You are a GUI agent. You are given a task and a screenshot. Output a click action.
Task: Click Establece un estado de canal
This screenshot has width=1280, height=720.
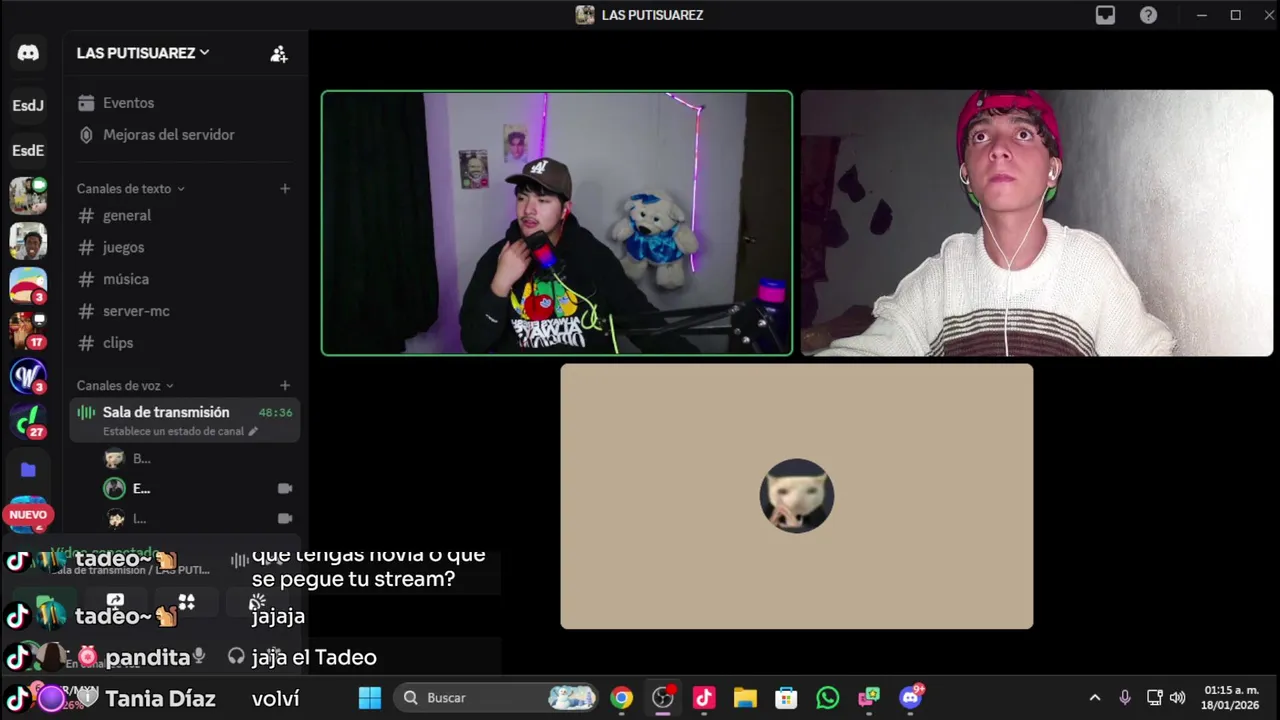coord(173,431)
